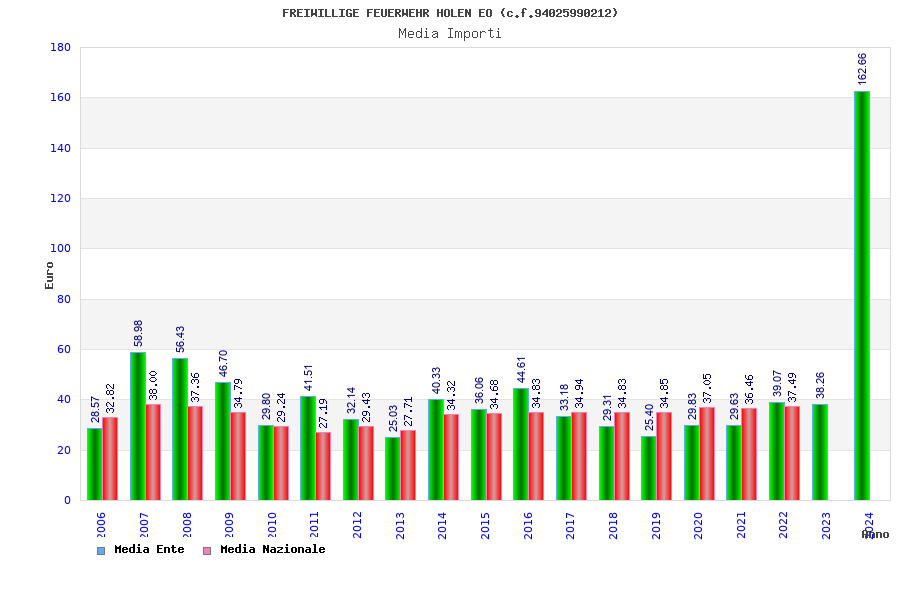Click the 2023 year axis label
Viewport: 900px width, 600px height.
[826, 525]
